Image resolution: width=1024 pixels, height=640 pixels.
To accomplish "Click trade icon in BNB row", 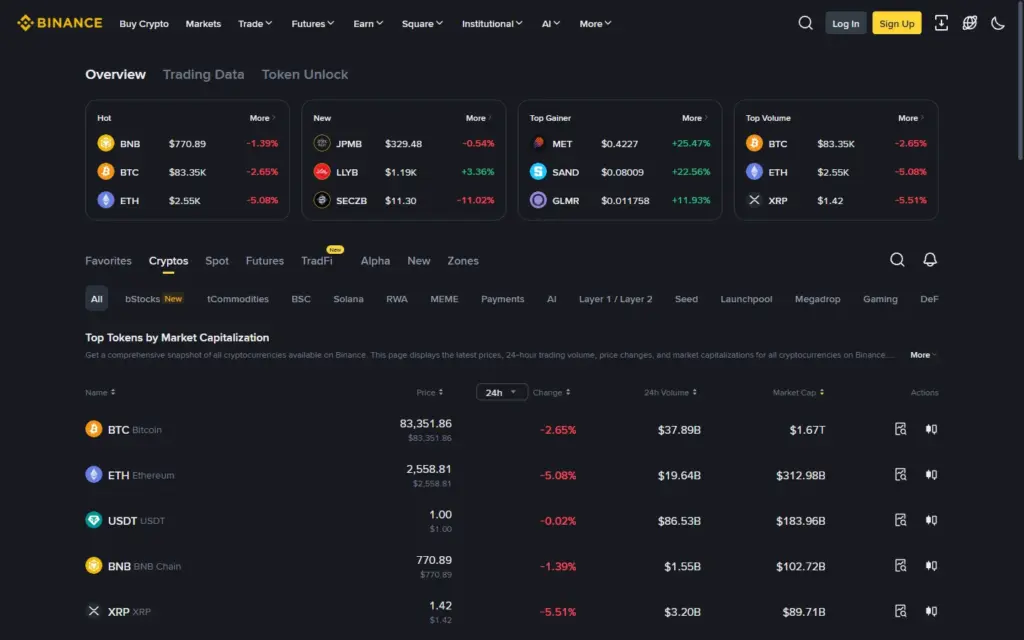I will tap(931, 566).
